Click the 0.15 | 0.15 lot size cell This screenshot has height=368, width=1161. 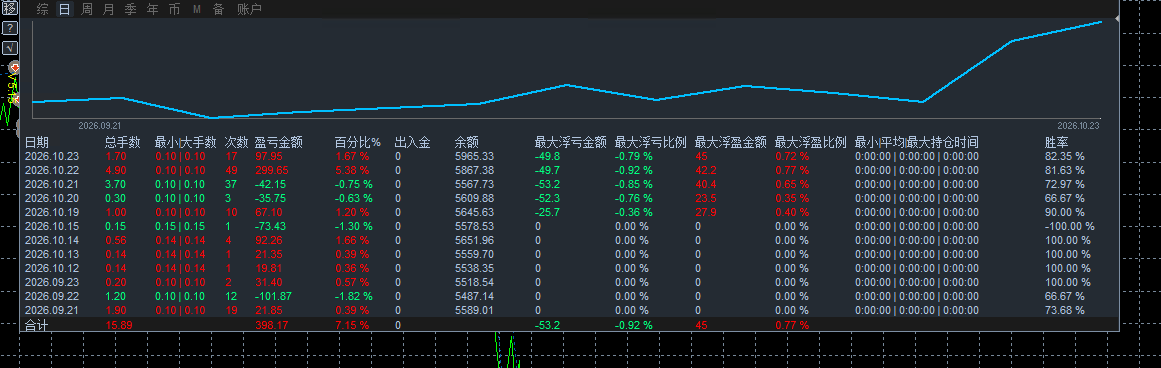[180, 226]
